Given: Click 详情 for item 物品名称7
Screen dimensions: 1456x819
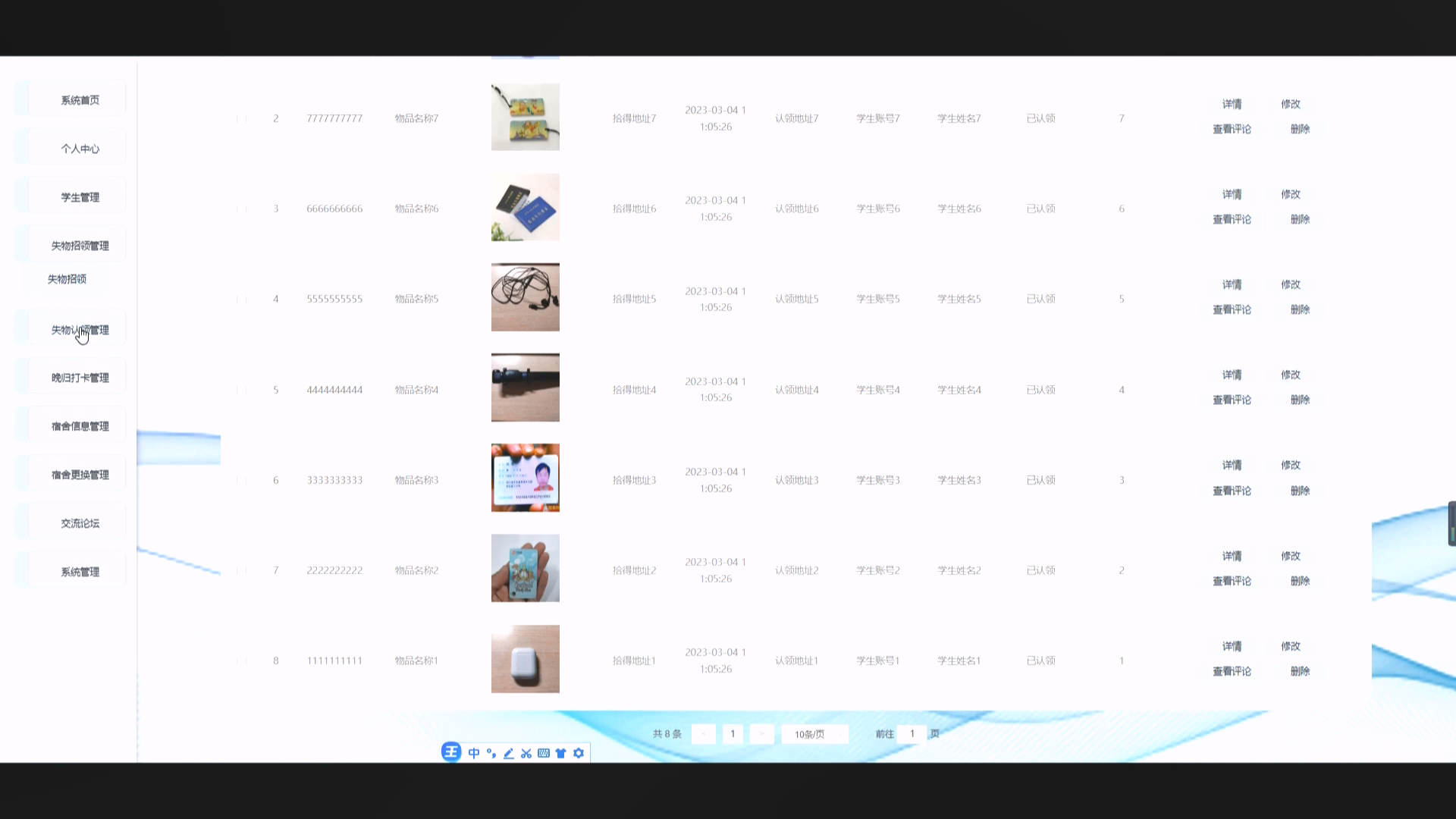Looking at the screenshot, I should (x=1232, y=104).
